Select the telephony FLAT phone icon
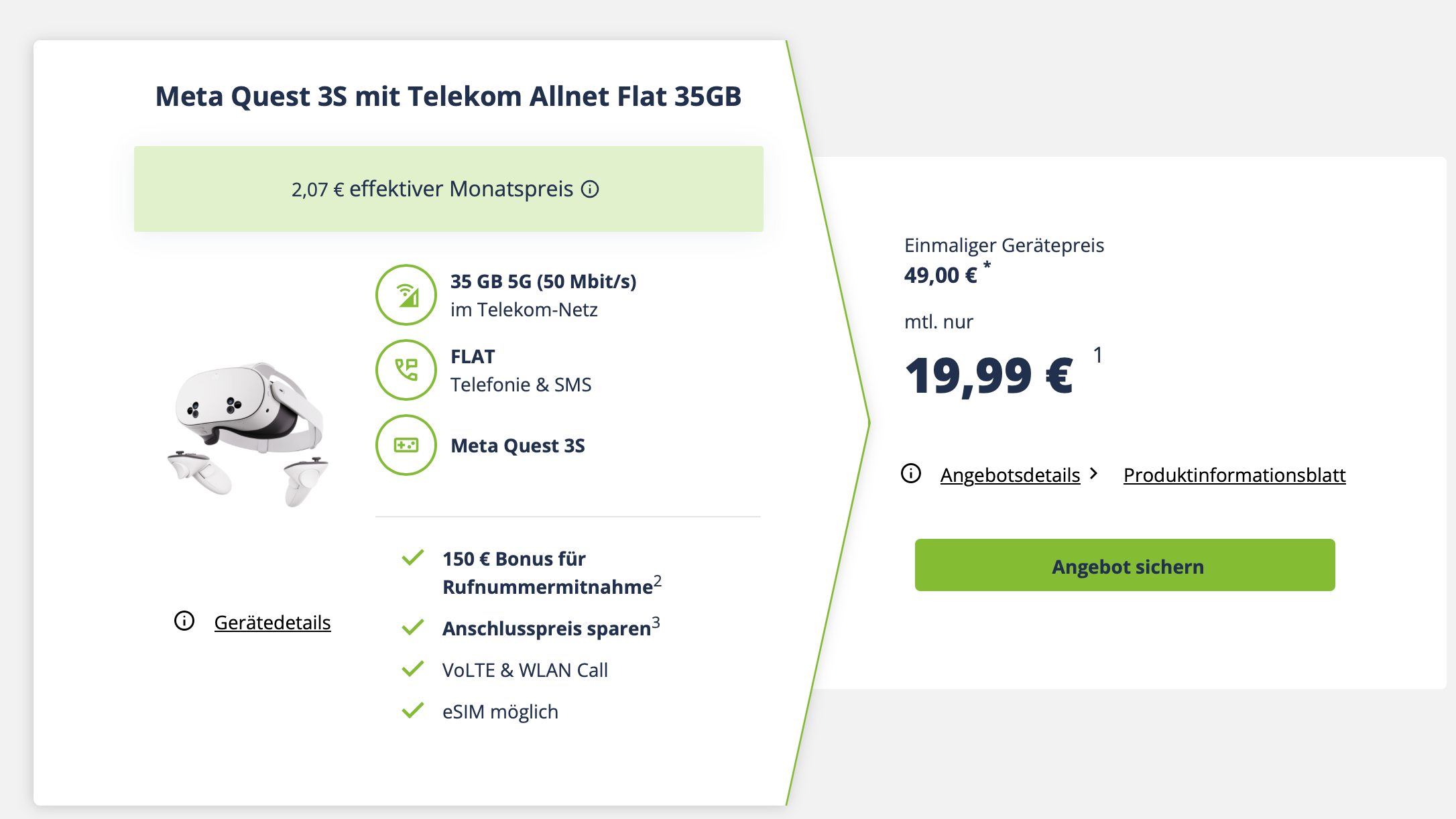 (x=406, y=370)
